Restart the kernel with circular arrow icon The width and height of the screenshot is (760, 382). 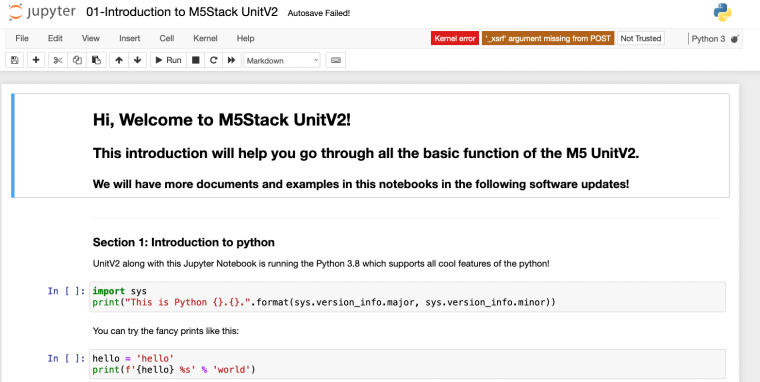point(213,60)
